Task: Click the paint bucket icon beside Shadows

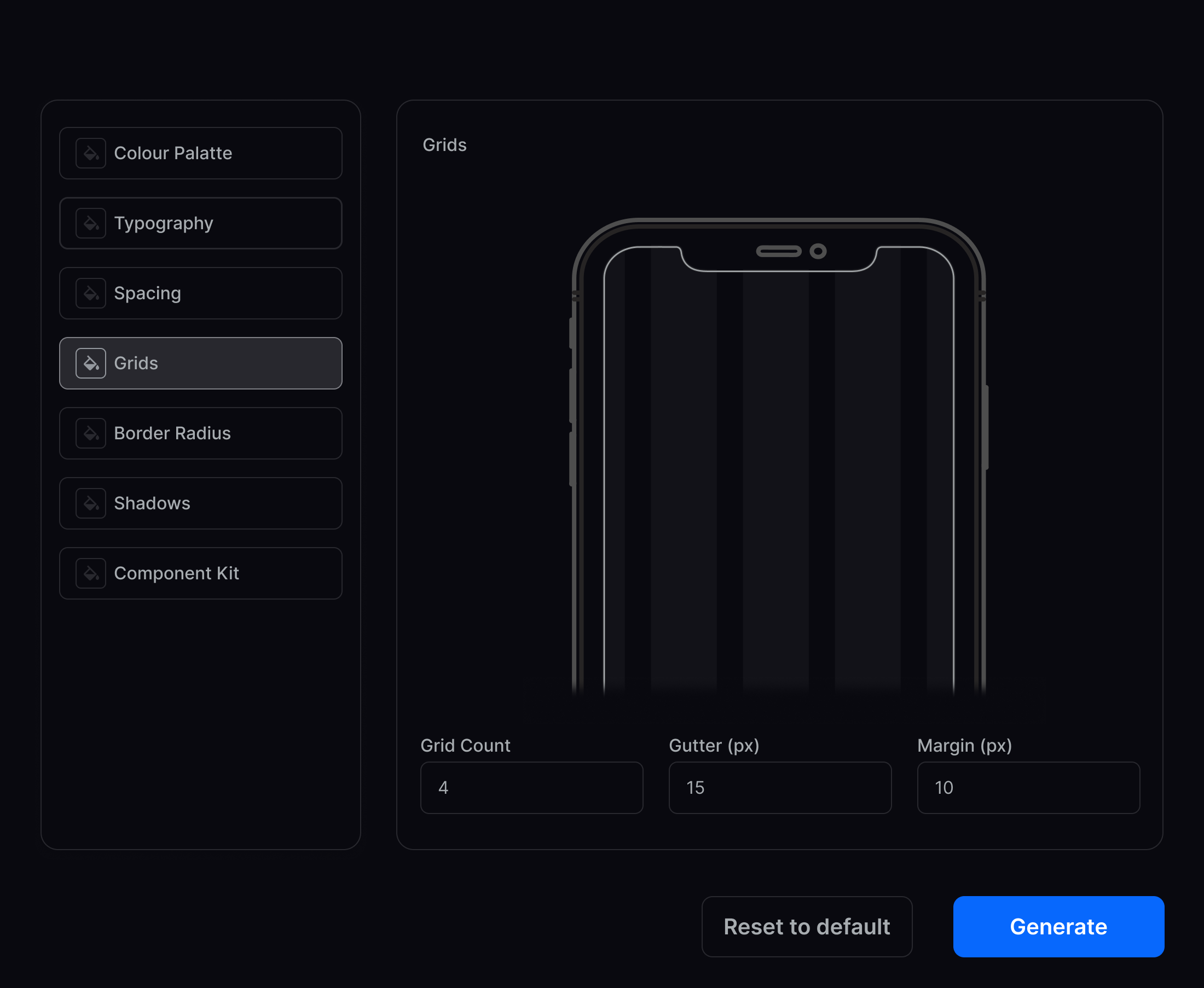Action: [90, 503]
